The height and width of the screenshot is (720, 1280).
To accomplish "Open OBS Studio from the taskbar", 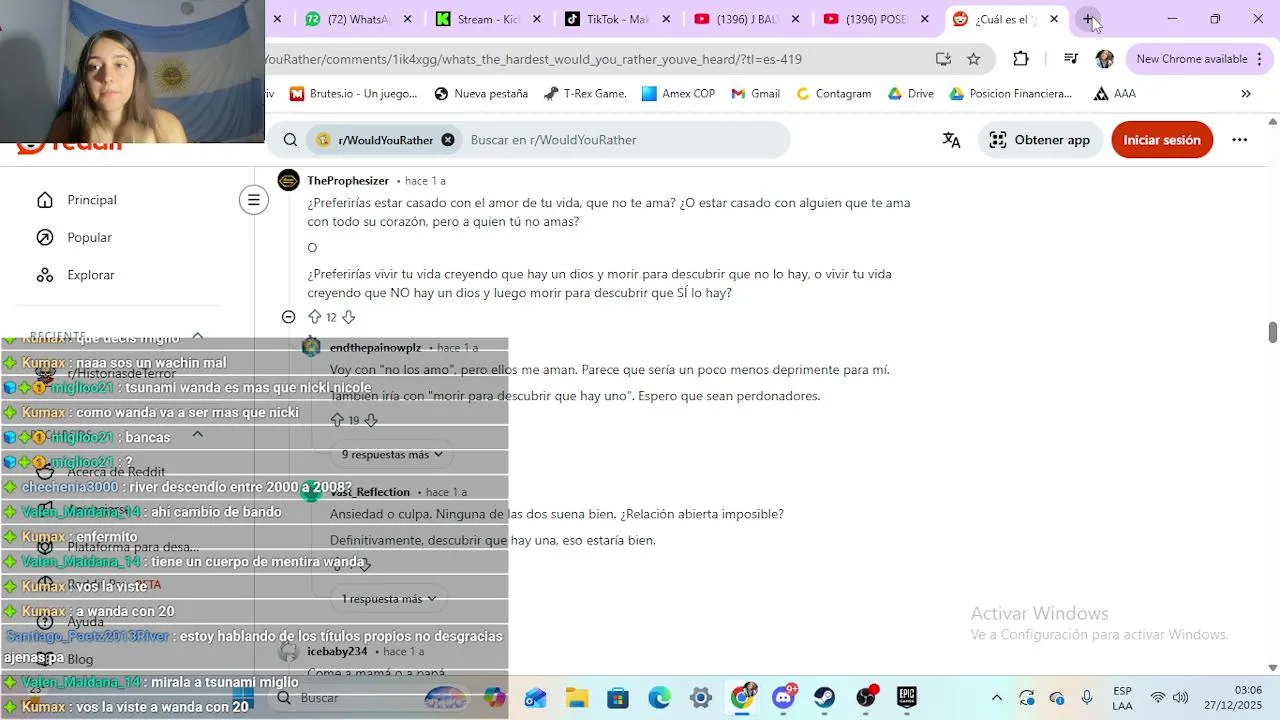I will pyautogui.click(x=867, y=697).
